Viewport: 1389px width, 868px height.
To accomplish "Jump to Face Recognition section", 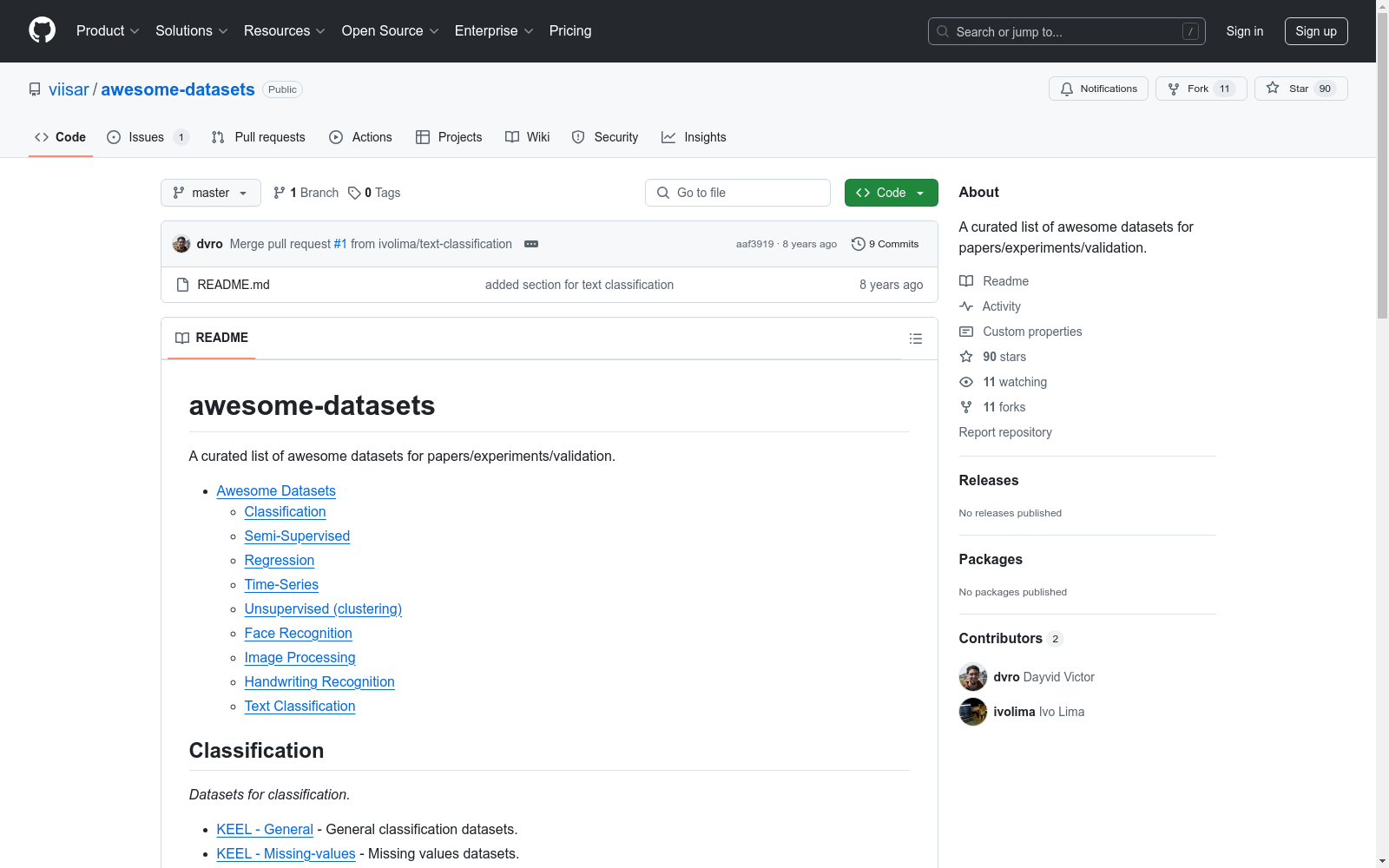I will (299, 634).
